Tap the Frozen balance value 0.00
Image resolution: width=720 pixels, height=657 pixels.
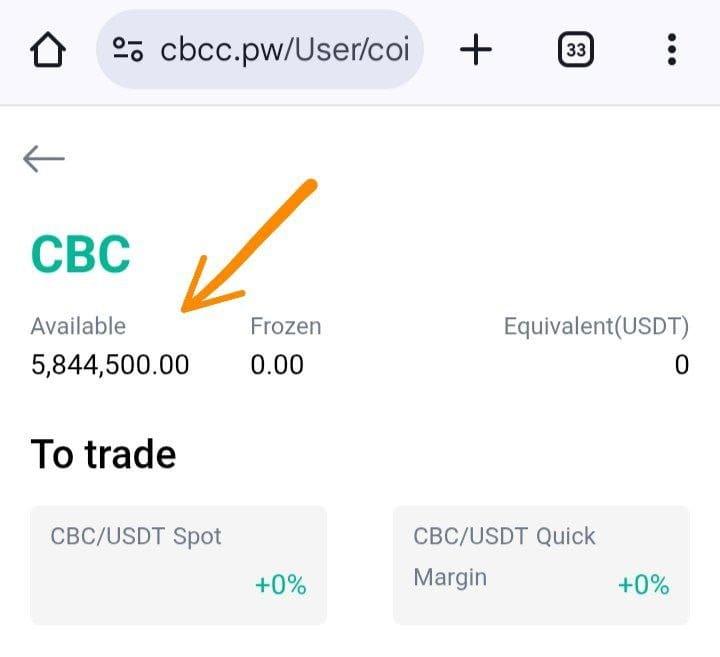[277, 365]
